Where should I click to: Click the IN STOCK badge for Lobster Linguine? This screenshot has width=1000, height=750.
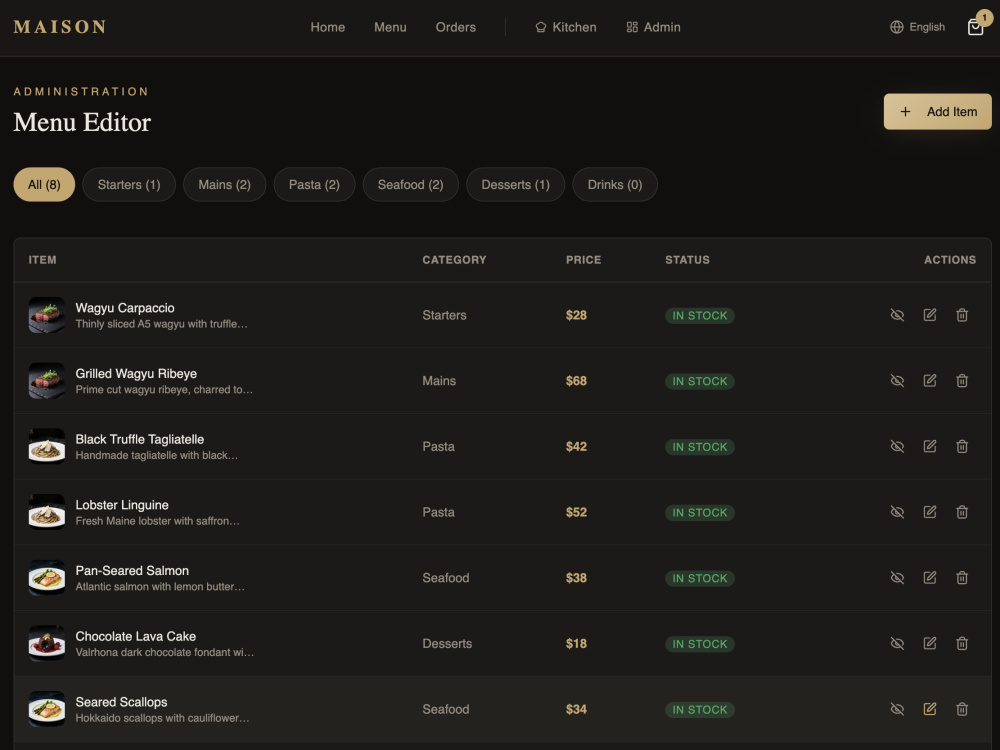[700, 513]
